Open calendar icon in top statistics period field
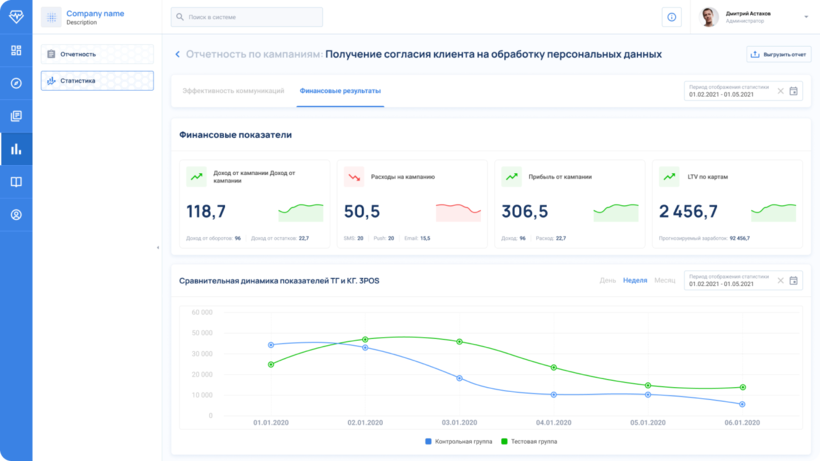 pyautogui.click(x=794, y=91)
